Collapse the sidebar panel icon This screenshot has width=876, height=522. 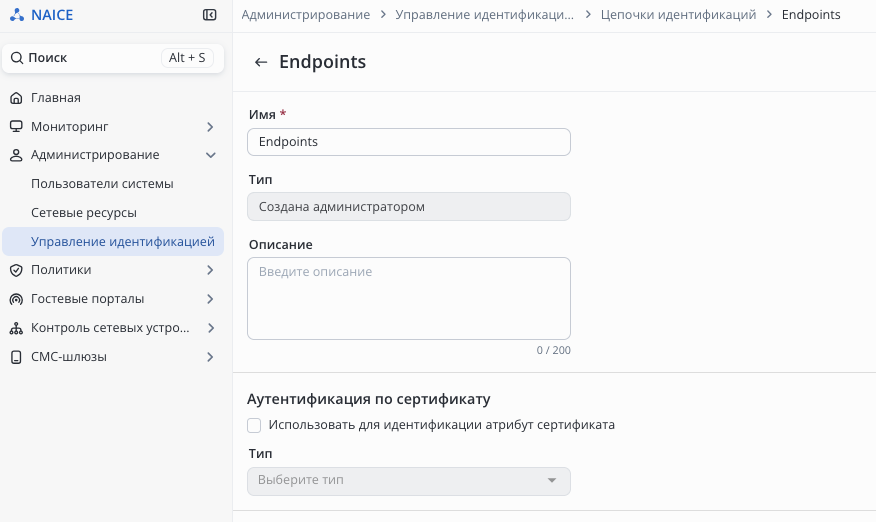209,15
